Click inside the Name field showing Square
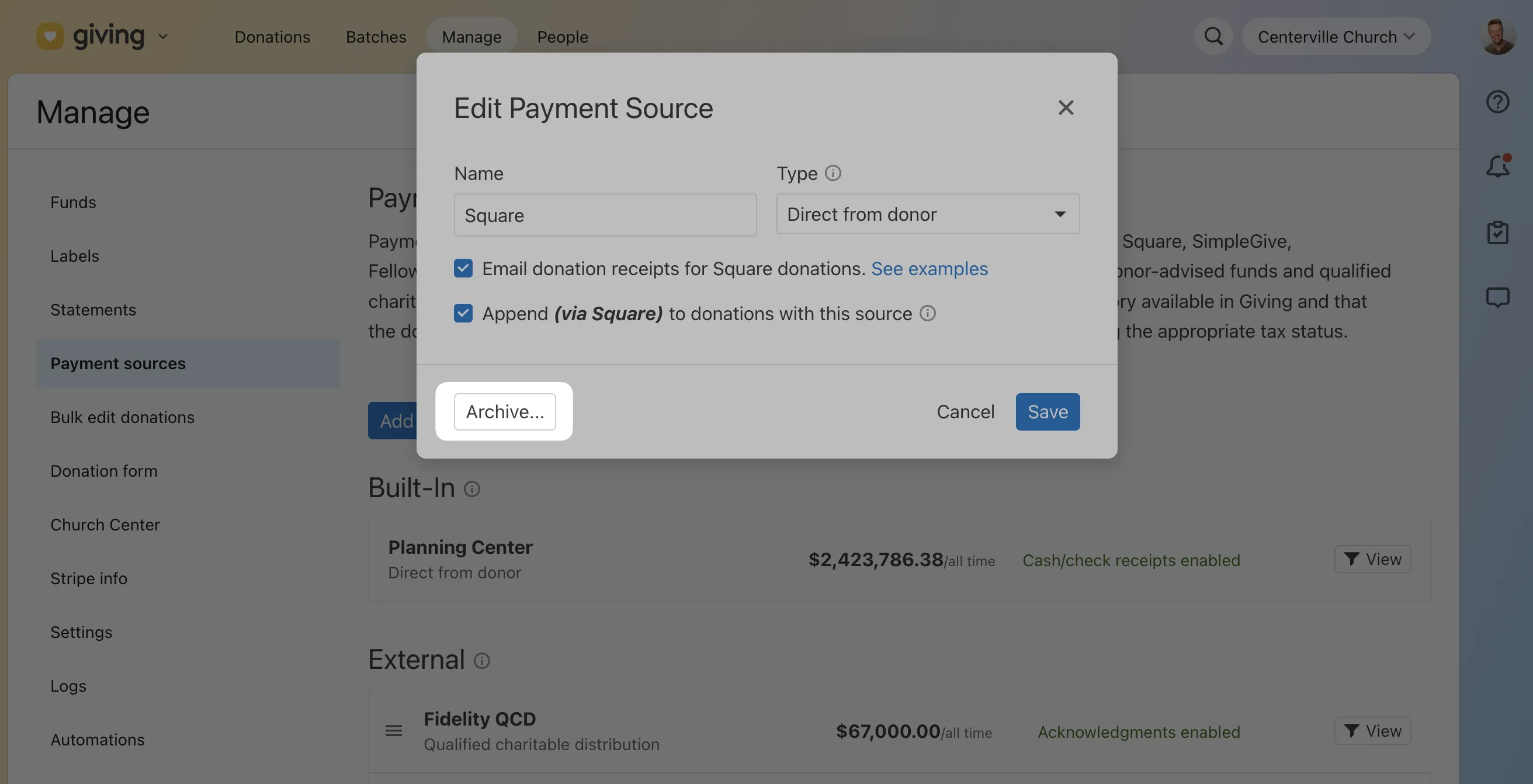The image size is (1533, 784). coord(605,215)
